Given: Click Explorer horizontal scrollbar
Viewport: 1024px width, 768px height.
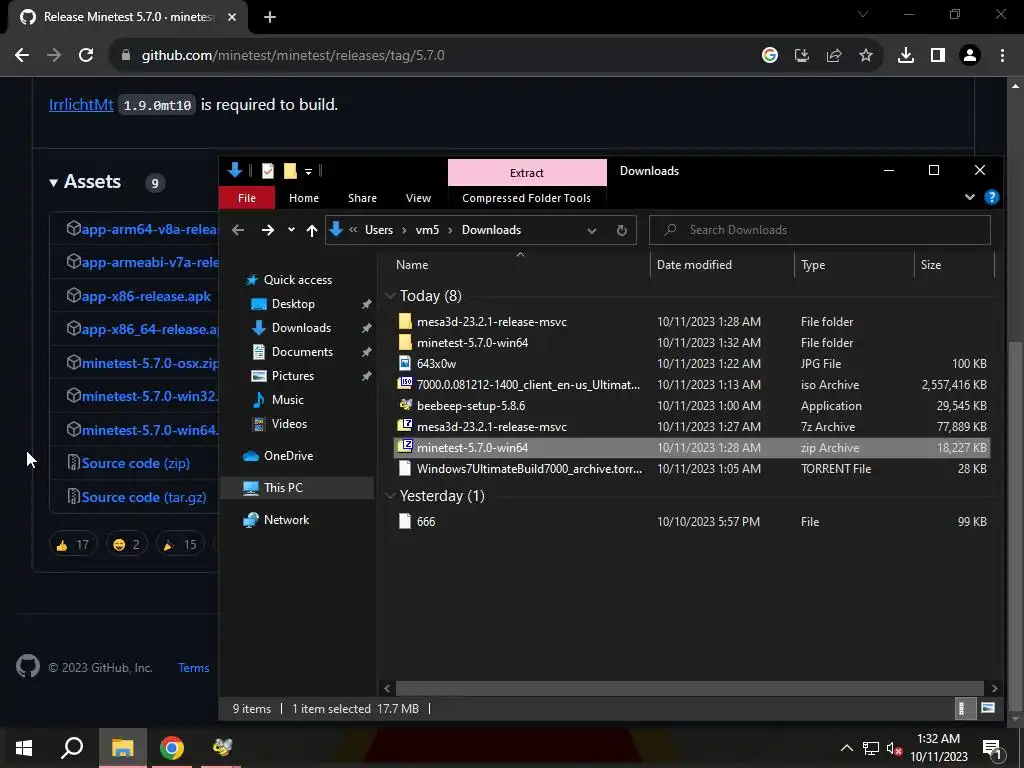Looking at the screenshot, I should pos(690,688).
